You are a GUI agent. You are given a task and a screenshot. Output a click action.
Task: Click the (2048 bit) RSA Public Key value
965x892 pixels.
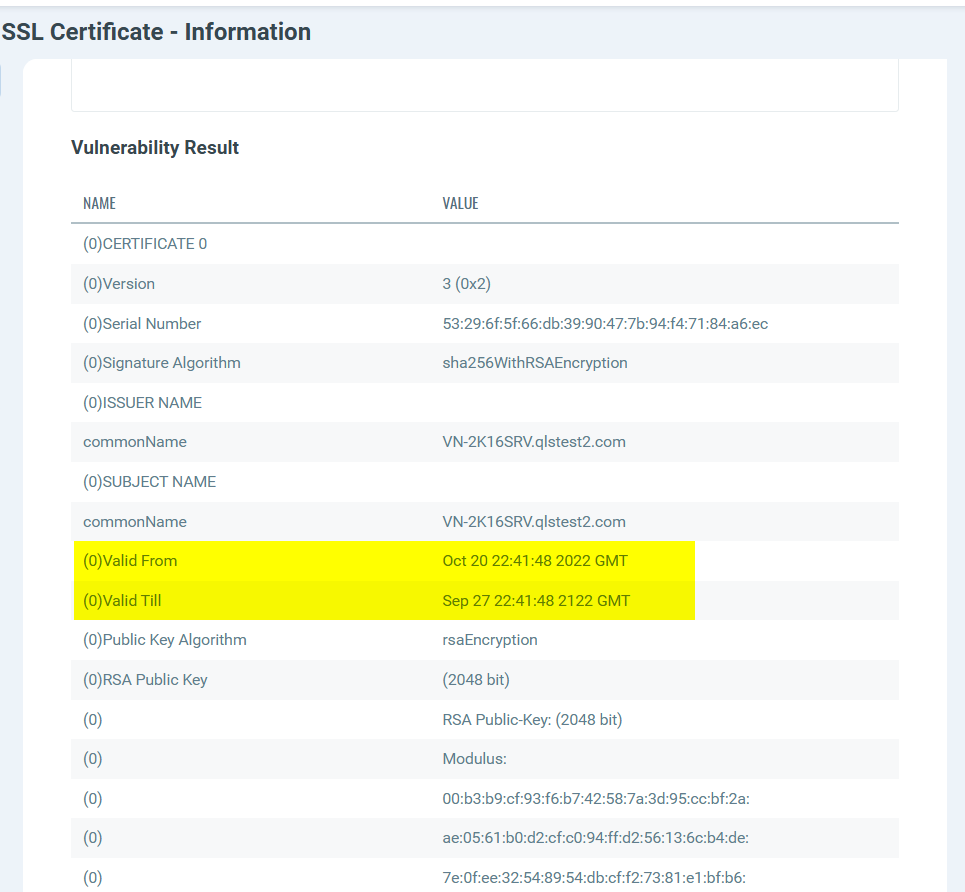[x=476, y=679]
